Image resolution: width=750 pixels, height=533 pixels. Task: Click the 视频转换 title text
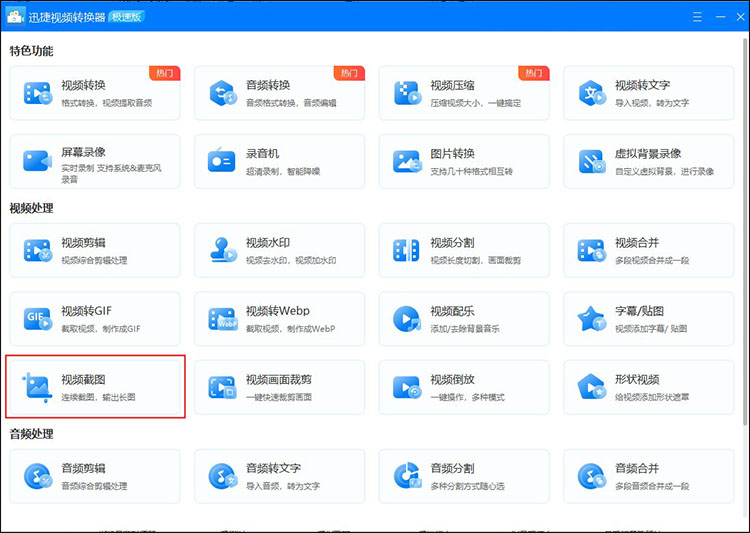coord(83,85)
